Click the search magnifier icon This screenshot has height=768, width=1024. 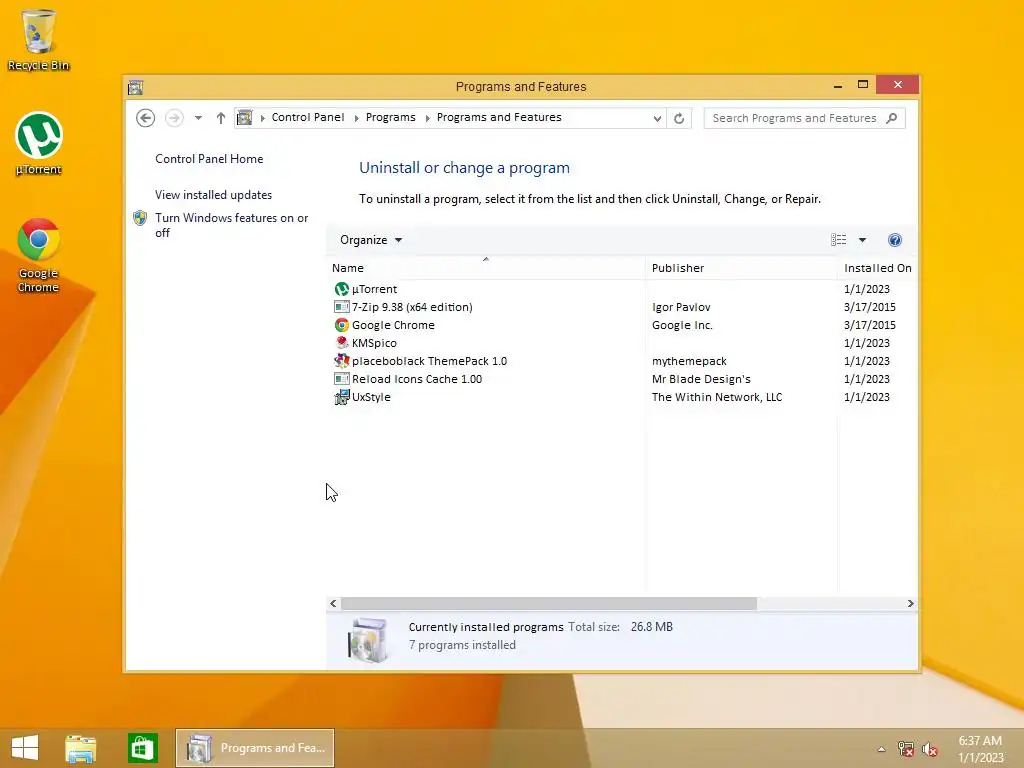(x=891, y=118)
